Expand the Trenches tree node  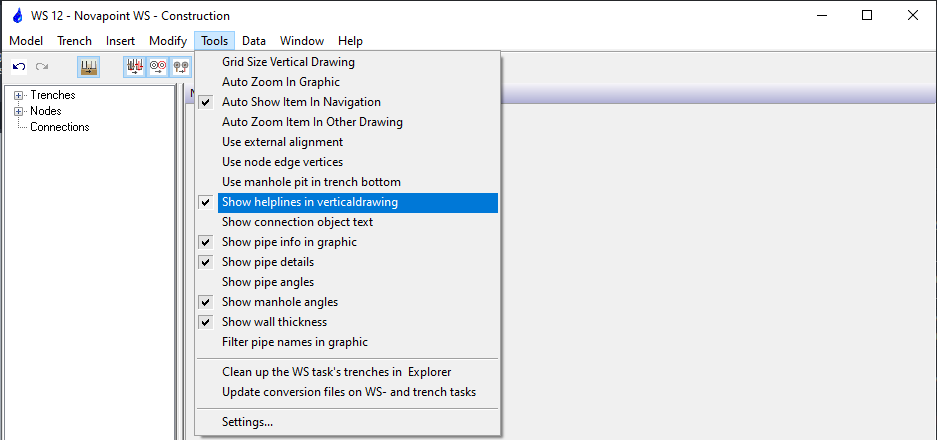19,96
